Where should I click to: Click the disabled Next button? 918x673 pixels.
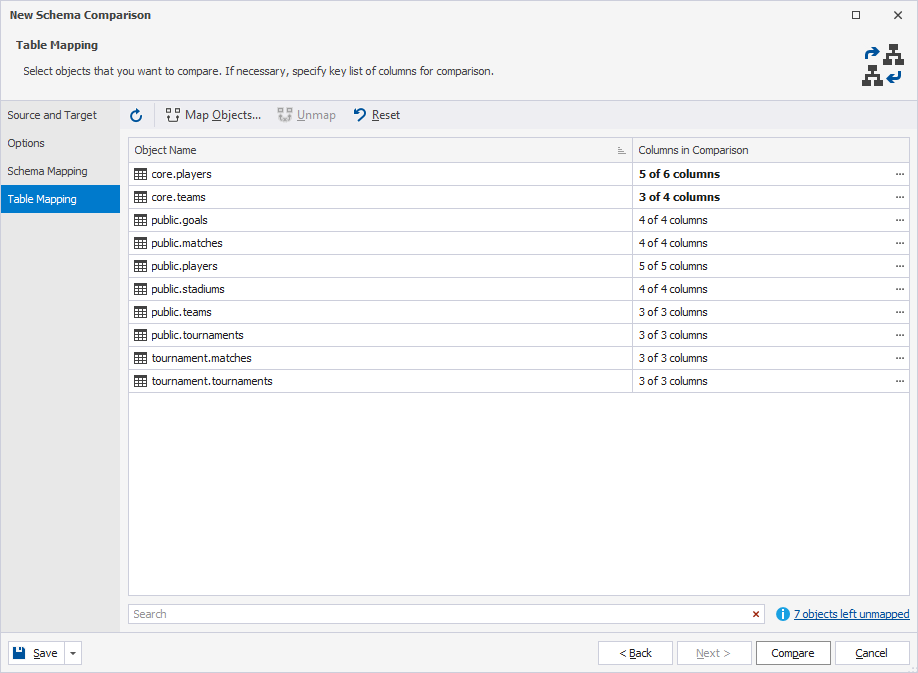(714, 653)
